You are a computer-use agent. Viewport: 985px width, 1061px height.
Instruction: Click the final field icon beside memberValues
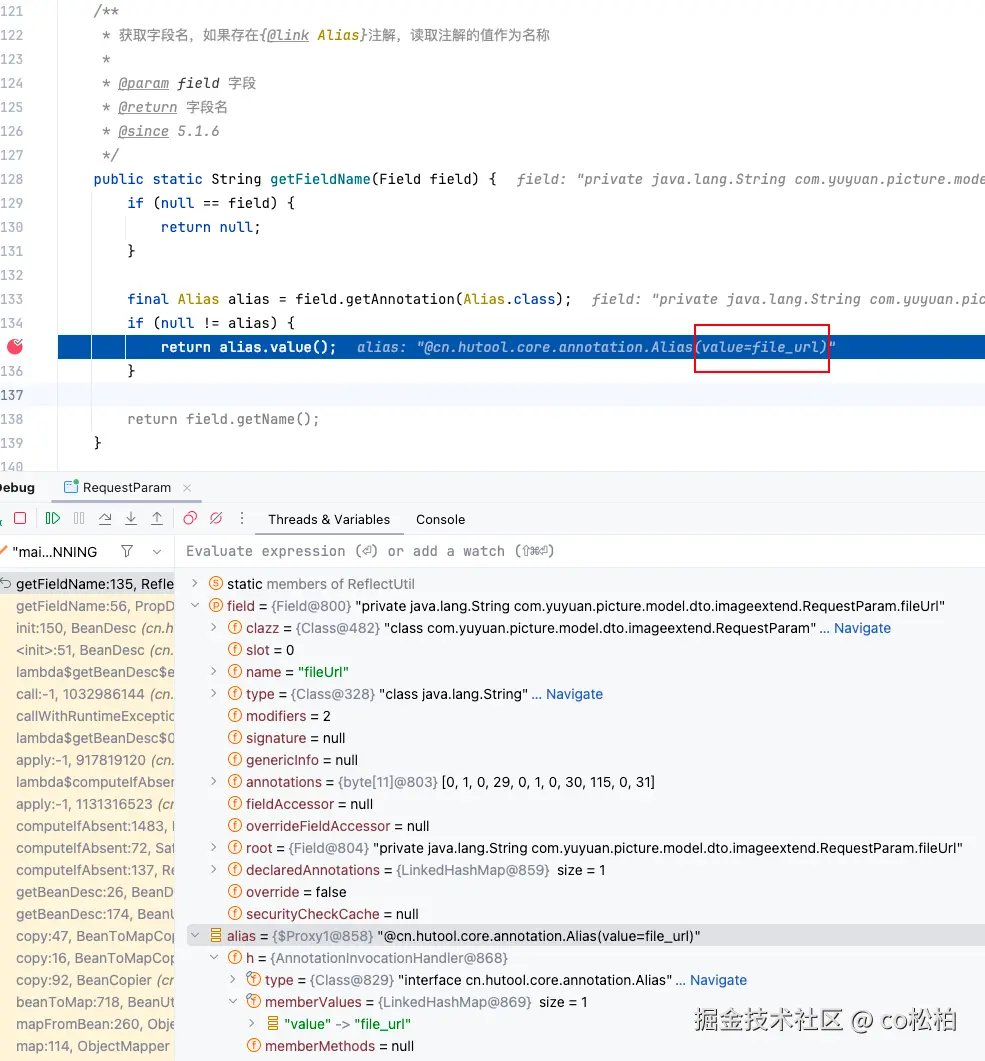254,1001
